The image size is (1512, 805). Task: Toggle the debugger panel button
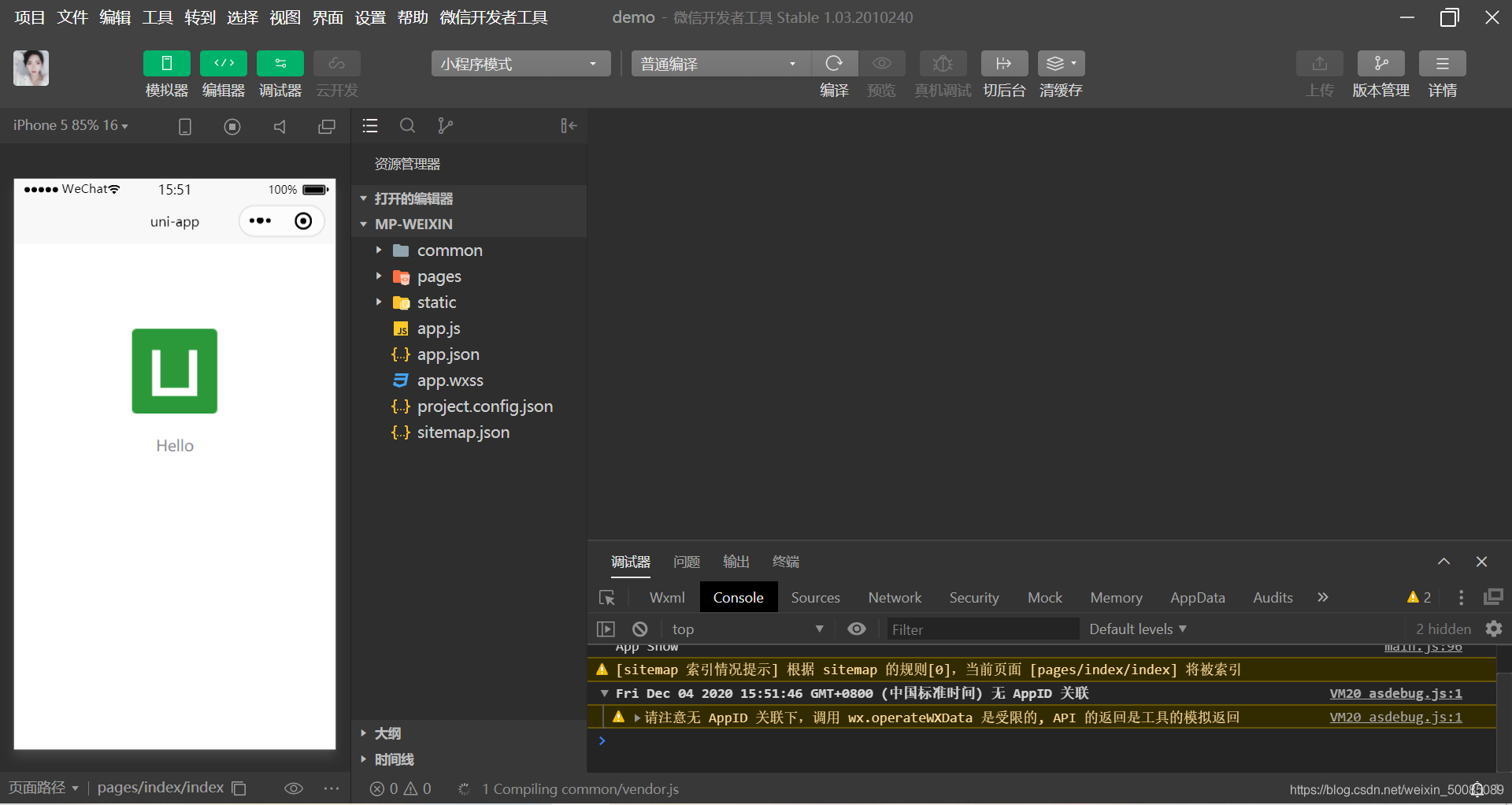click(280, 64)
